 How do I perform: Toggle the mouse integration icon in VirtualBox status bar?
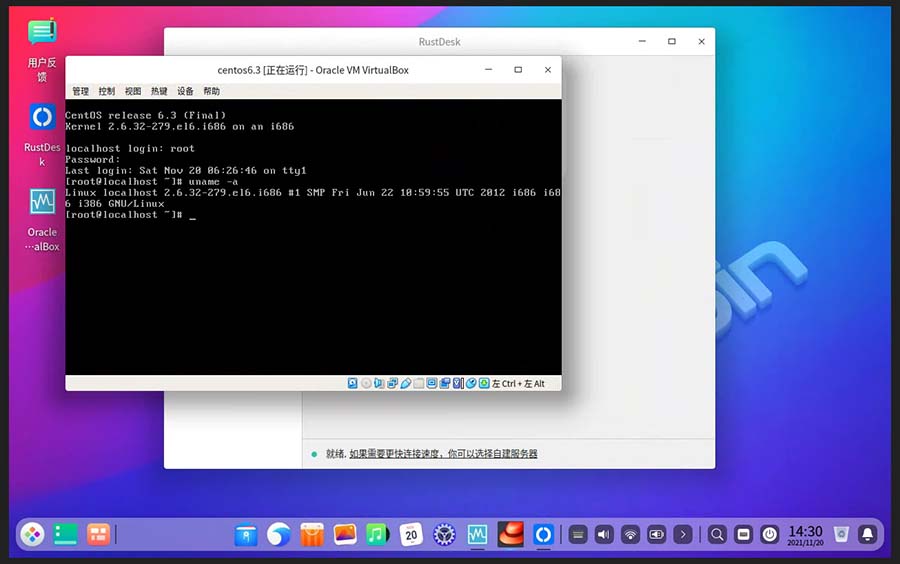[471, 383]
